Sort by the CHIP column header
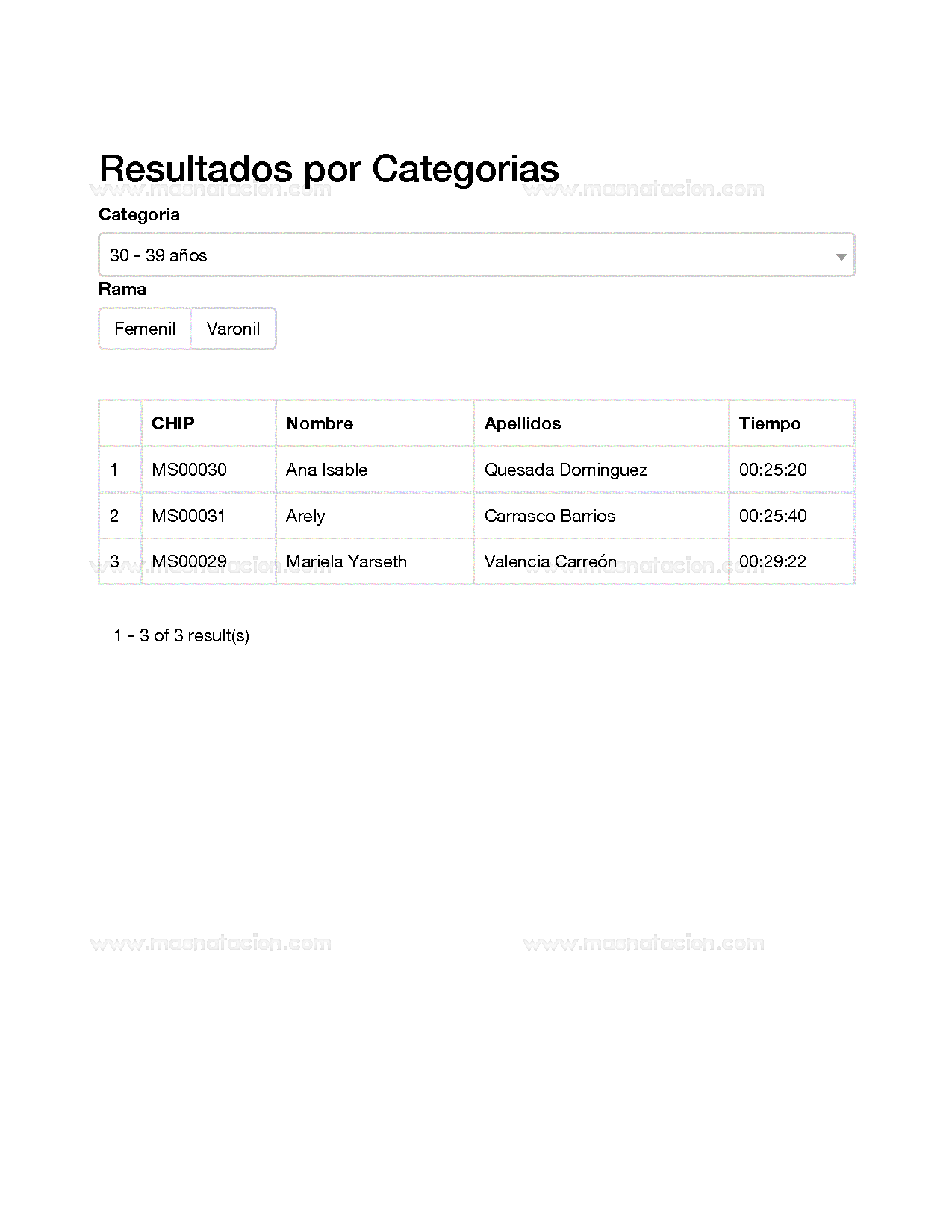Image resolution: width=952 pixels, height=1232 pixels. click(x=173, y=423)
